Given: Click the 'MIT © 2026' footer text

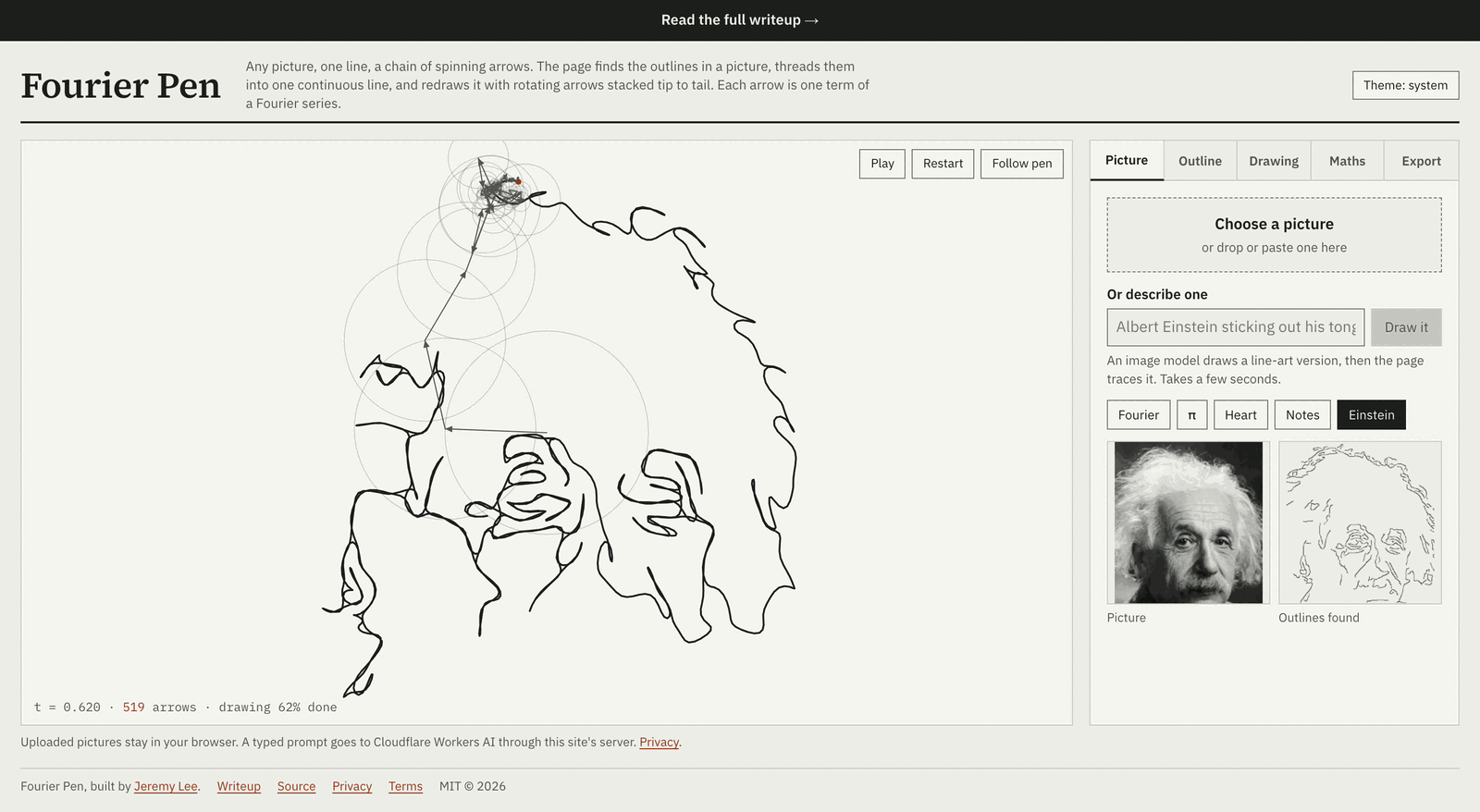Looking at the screenshot, I should point(473,786).
